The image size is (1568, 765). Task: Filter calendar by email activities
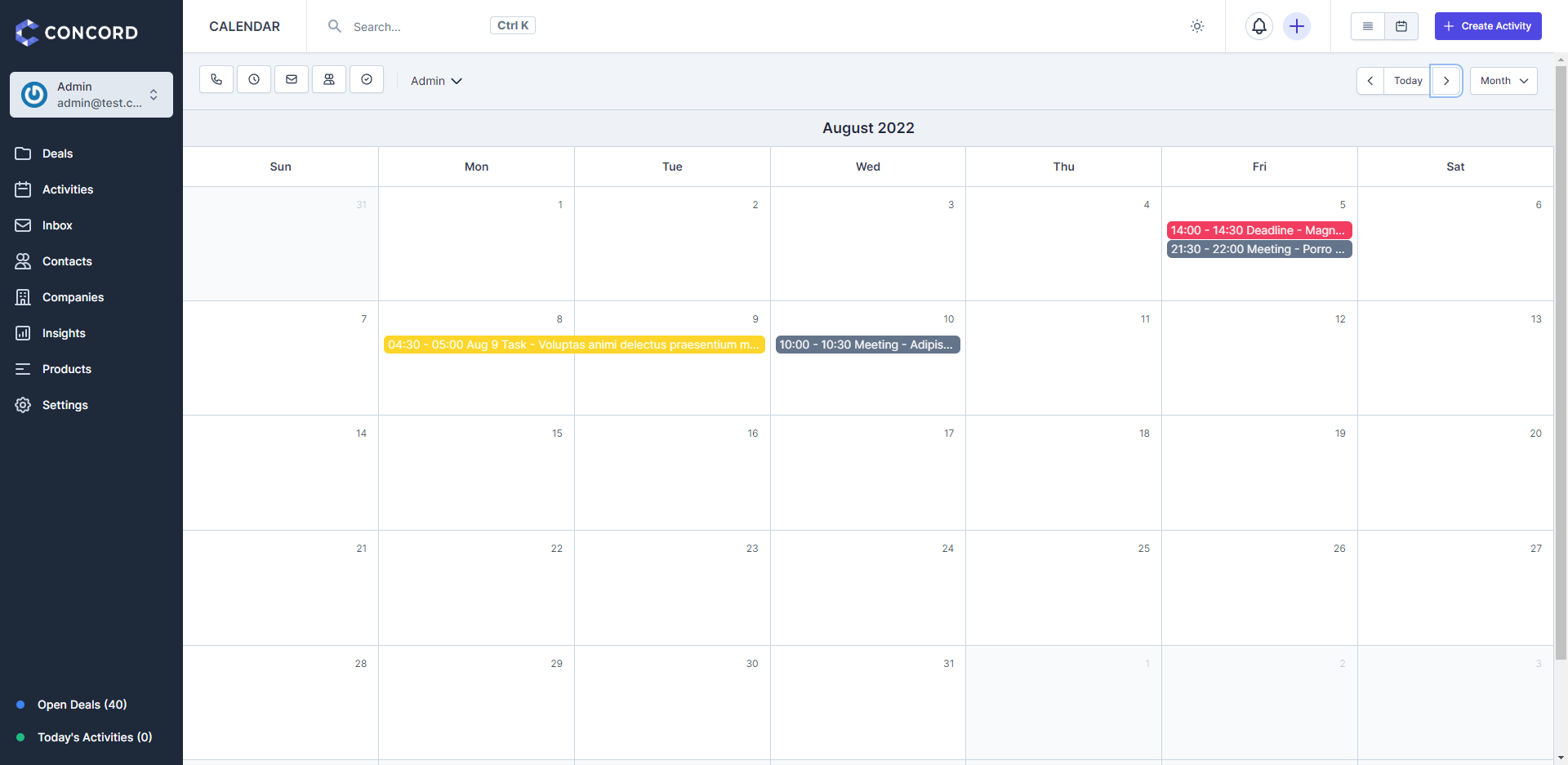point(292,79)
